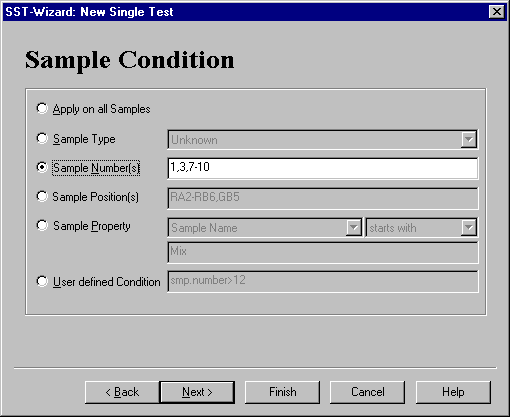Select the Sample Number(s) radio button
Image resolution: width=510 pixels, height=417 pixels.
(42, 167)
